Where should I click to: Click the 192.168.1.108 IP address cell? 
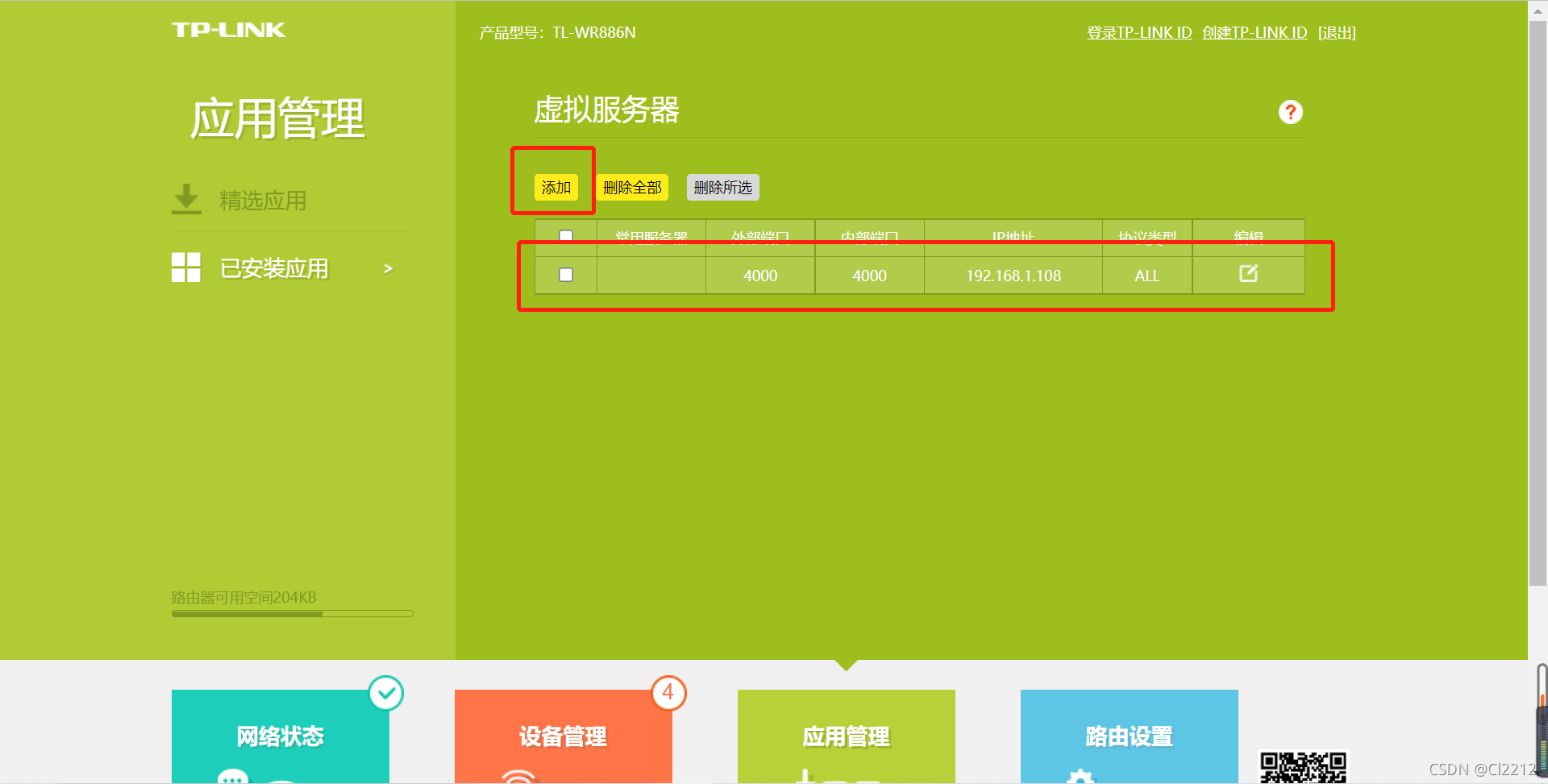(1013, 276)
